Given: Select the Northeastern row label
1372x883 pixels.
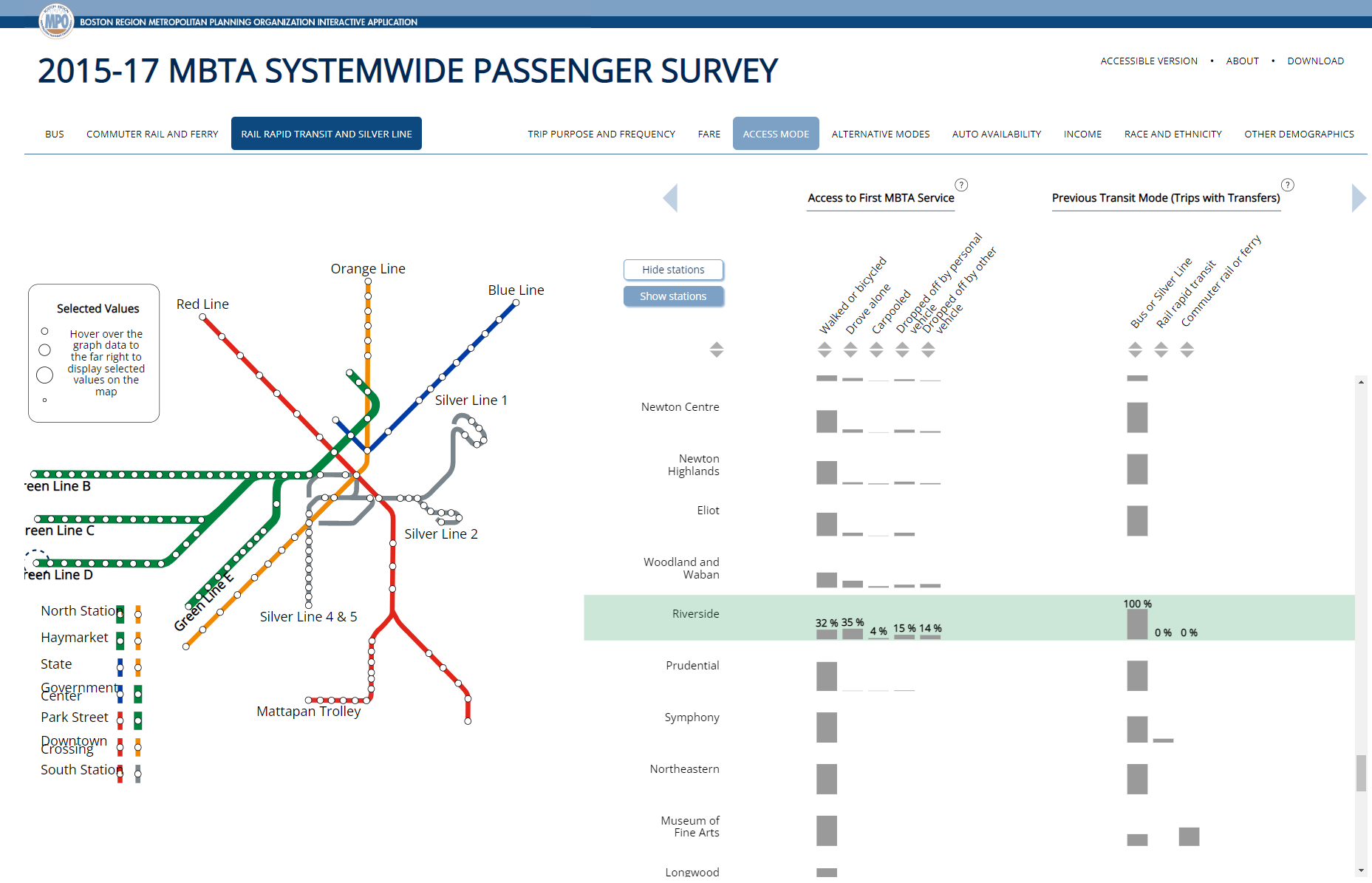Looking at the screenshot, I should click(x=684, y=769).
